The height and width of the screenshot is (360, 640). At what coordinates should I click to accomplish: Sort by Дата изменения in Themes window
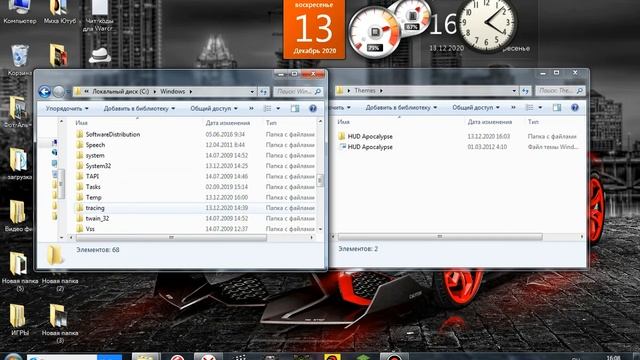pyautogui.click(x=490, y=122)
